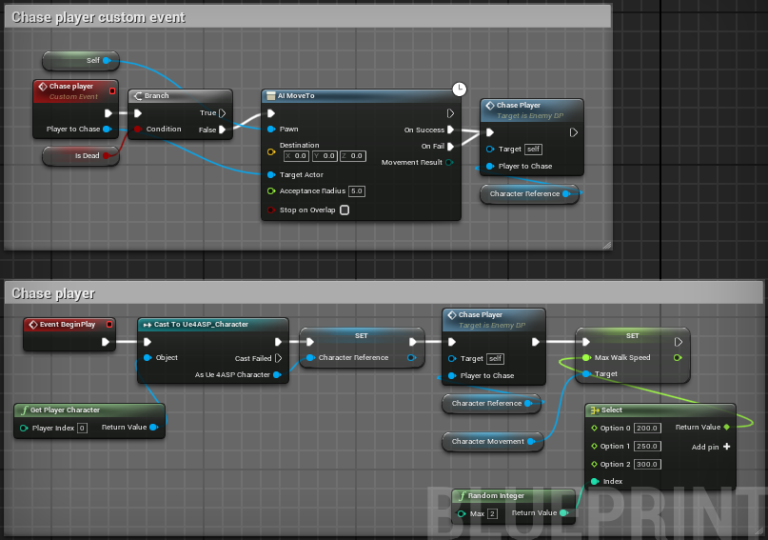768x540 pixels.
Task: Click the True output pin on Branch
Action: pyautogui.click(x=222, y=113)
